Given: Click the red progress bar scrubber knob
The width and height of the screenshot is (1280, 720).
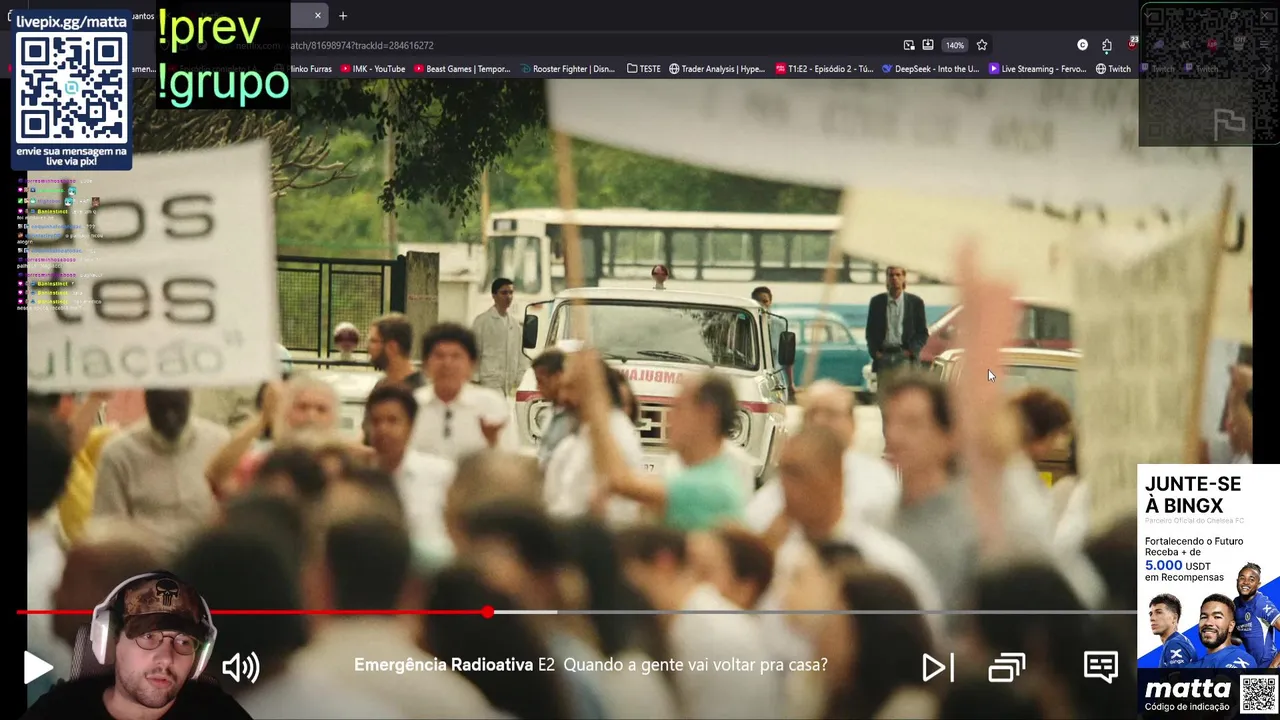Looking at the screenshot, I should pos(487,611).
